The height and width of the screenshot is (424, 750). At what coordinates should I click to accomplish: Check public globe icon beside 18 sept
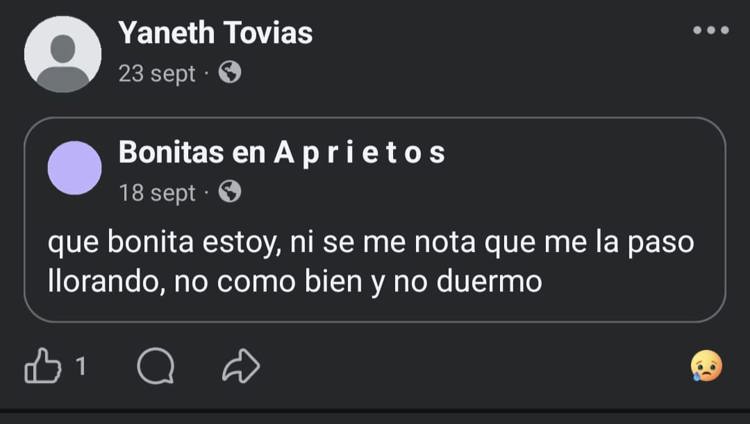[x=230, y=192]
